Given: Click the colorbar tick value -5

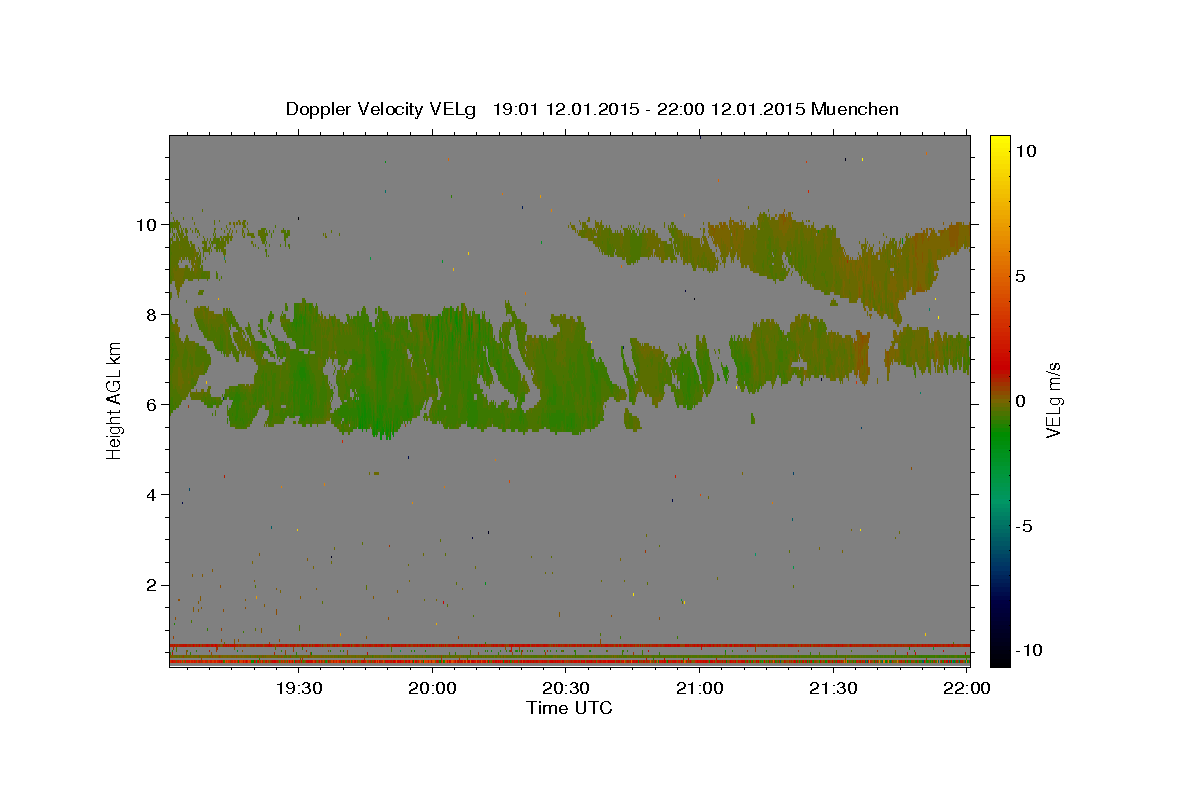Looking at the screenshot, I should pos(1024,526).
